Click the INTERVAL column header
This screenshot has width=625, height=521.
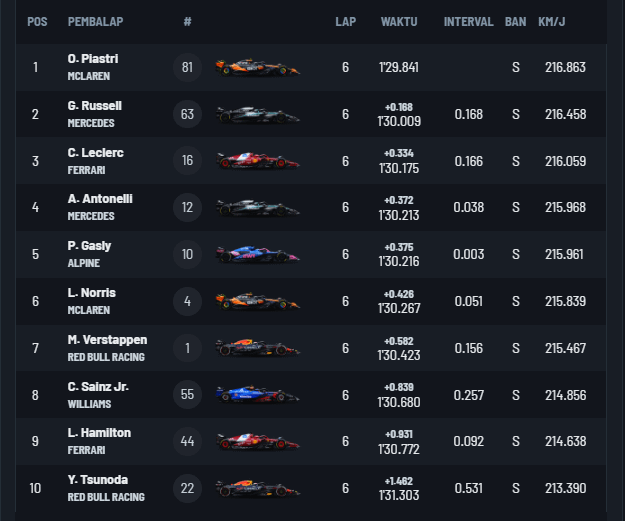[468, 21]
